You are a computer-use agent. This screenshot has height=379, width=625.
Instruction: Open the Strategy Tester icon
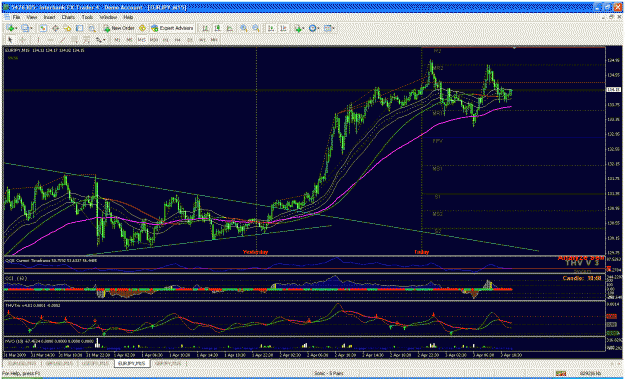[x=92, y=28]
